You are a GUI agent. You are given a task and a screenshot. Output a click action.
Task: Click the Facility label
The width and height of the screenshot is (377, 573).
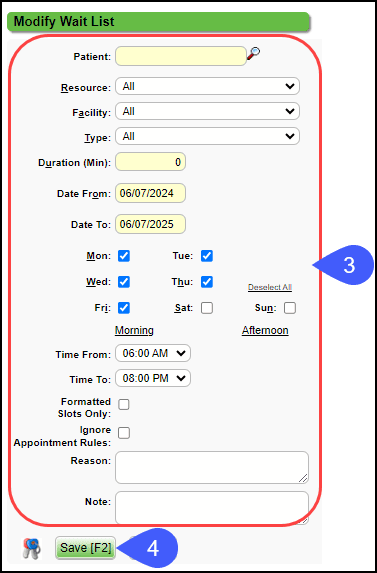click(91, 113)
